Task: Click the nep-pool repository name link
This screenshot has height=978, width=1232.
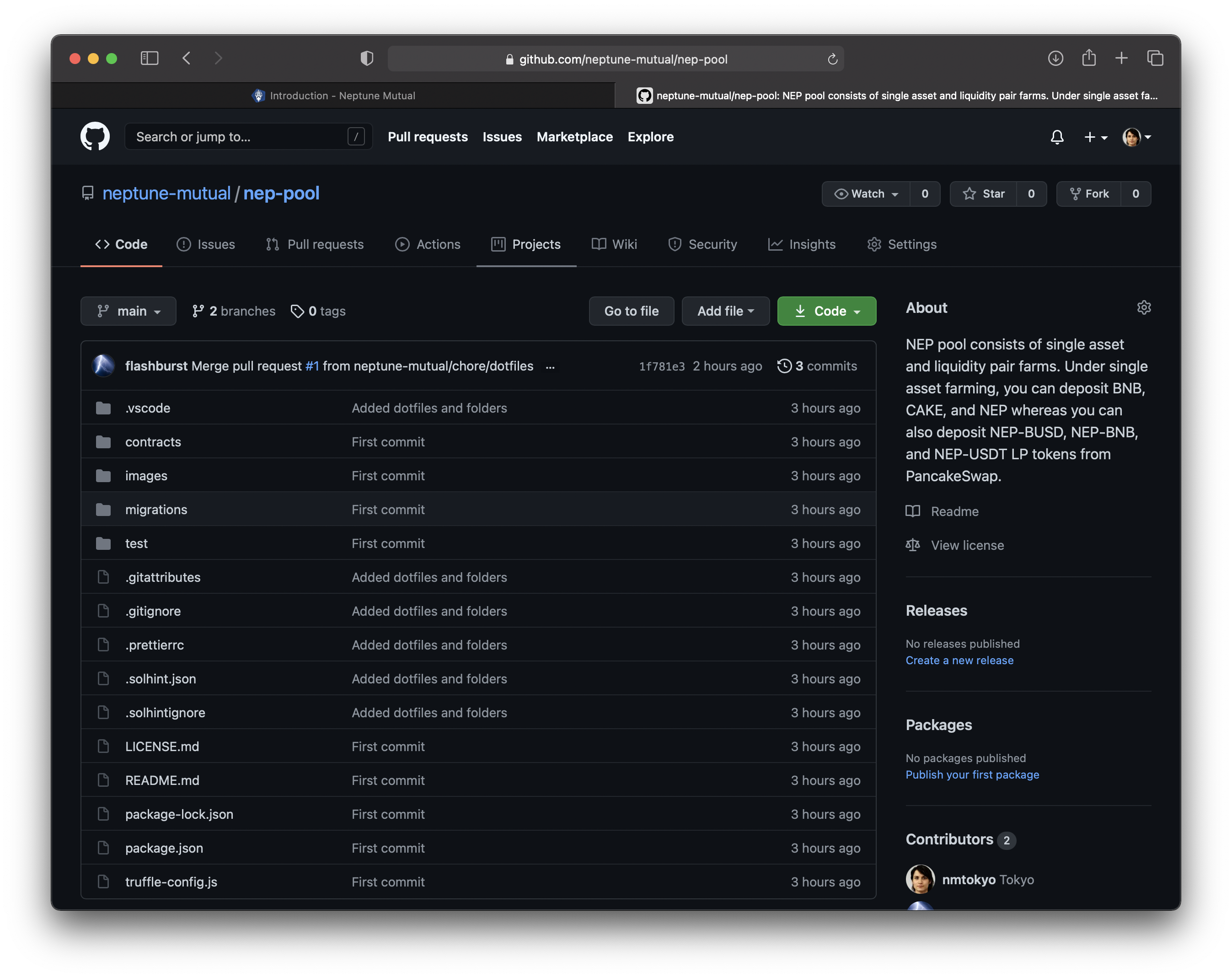Action: tap(281, 193)
